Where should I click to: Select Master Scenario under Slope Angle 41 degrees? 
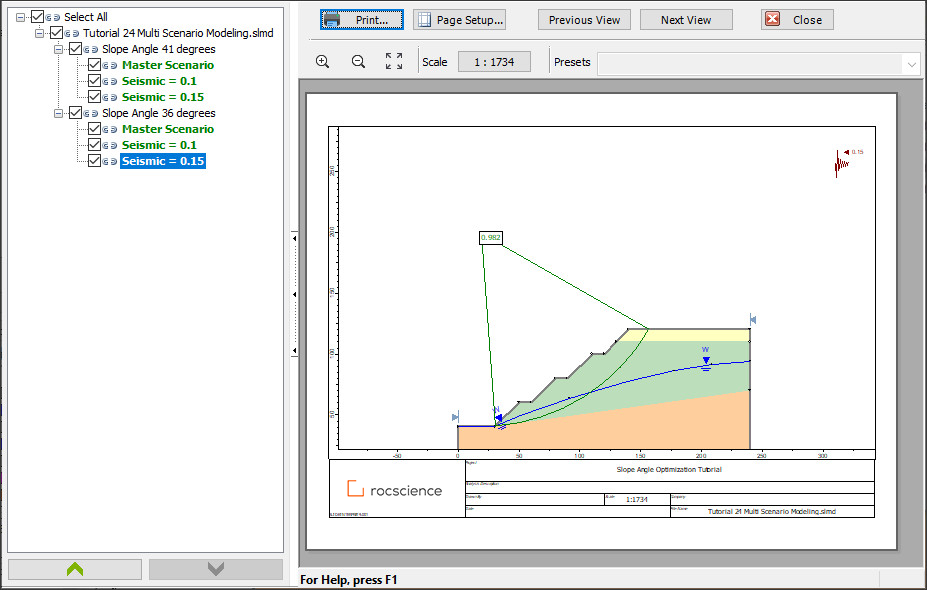(168, 65)
